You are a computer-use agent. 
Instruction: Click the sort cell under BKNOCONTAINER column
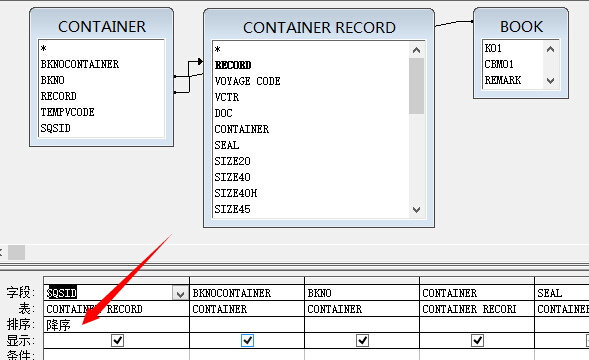pos(247,325)
